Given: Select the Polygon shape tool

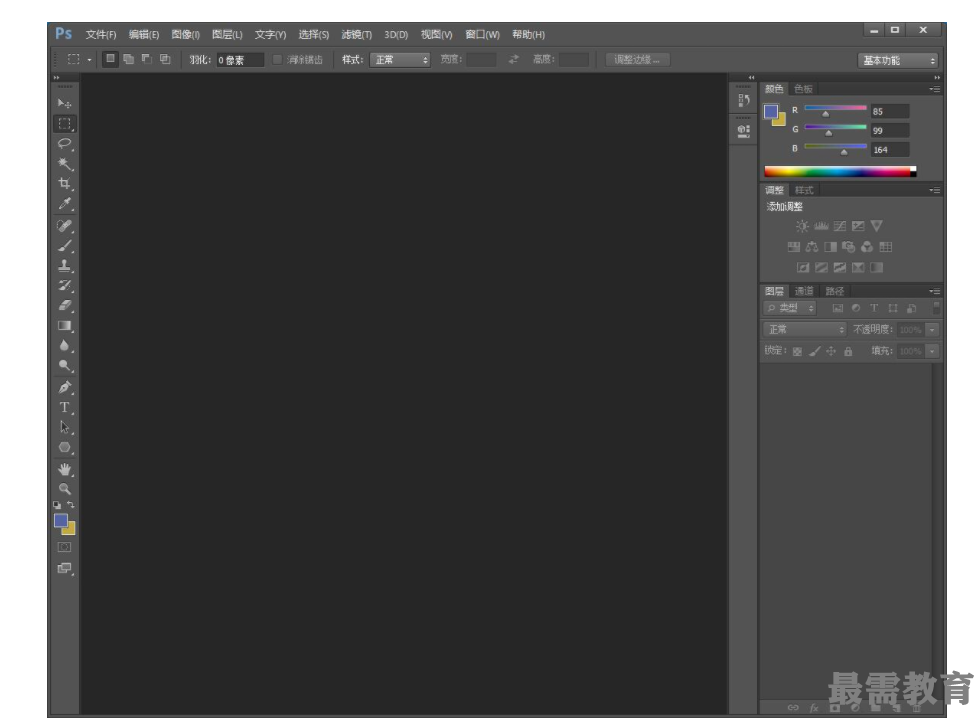Looking at the screenshot, I should [64, 447].
